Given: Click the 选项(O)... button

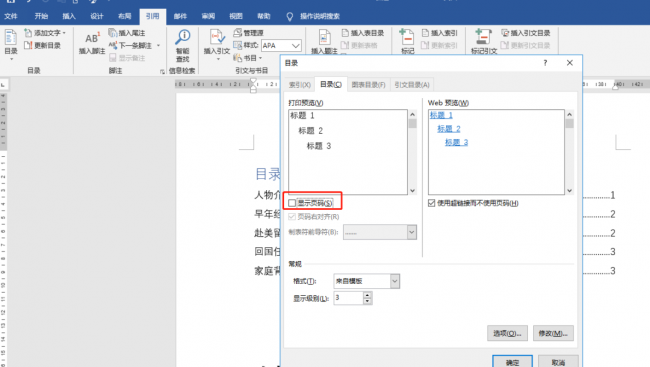Looking at the screenshot, I should pos(507,333).
